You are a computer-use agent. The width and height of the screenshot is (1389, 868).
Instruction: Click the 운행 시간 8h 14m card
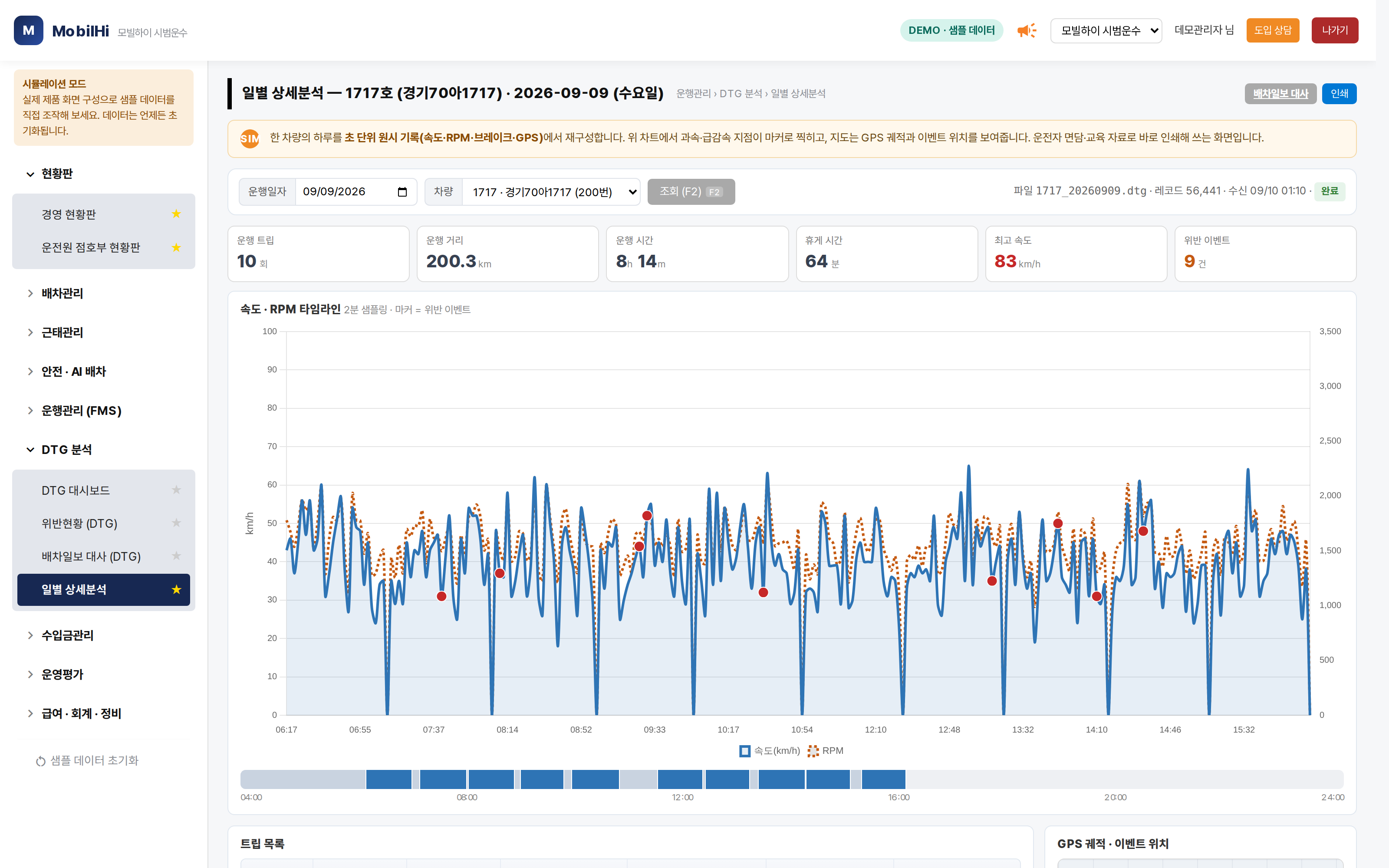pos(698,254)
